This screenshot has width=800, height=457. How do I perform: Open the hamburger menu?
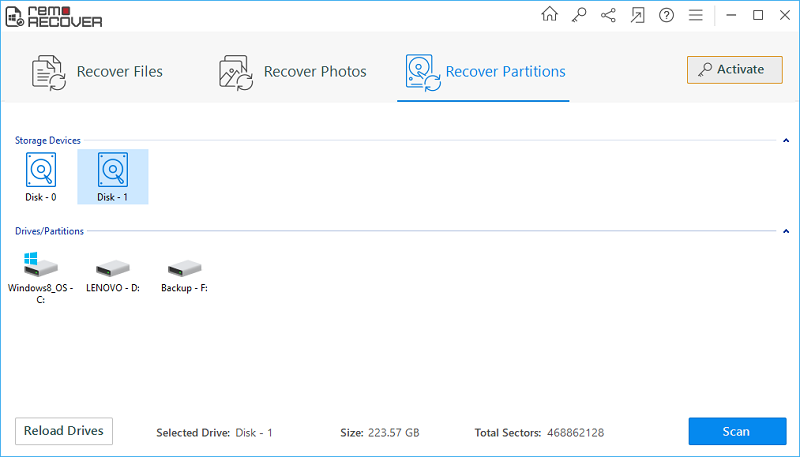[696, 15]
